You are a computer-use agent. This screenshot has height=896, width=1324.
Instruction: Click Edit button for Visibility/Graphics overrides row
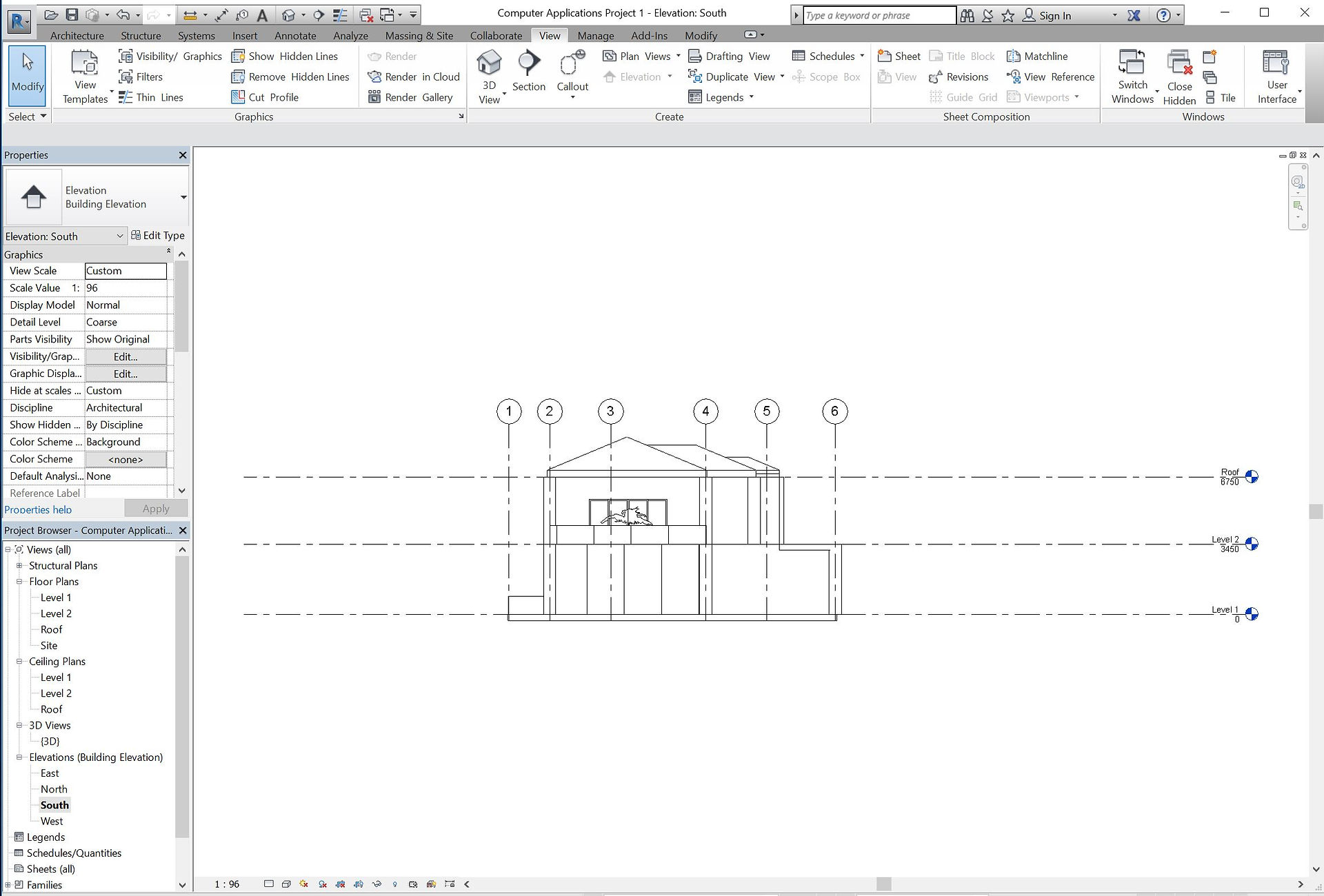coord(126,357)
